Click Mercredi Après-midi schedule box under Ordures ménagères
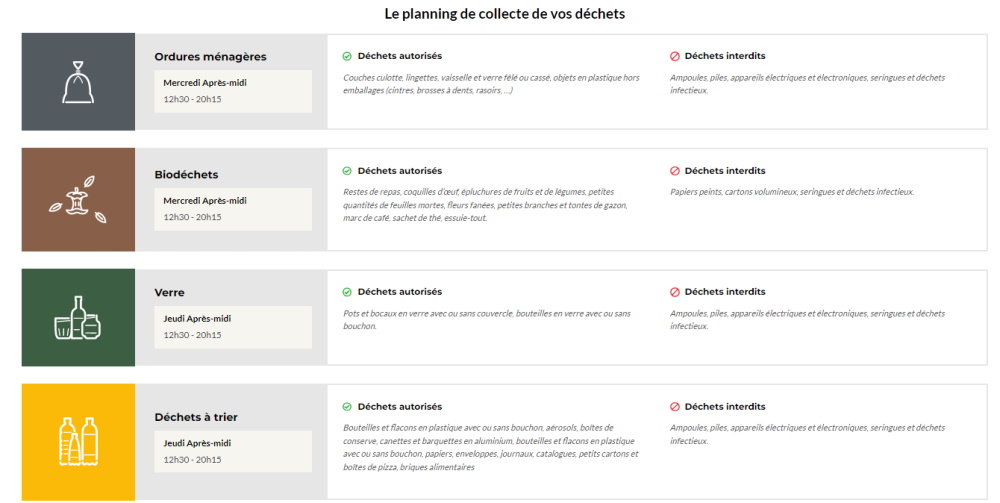Screen dimensions: 1000x503 (x=233, y=91)
